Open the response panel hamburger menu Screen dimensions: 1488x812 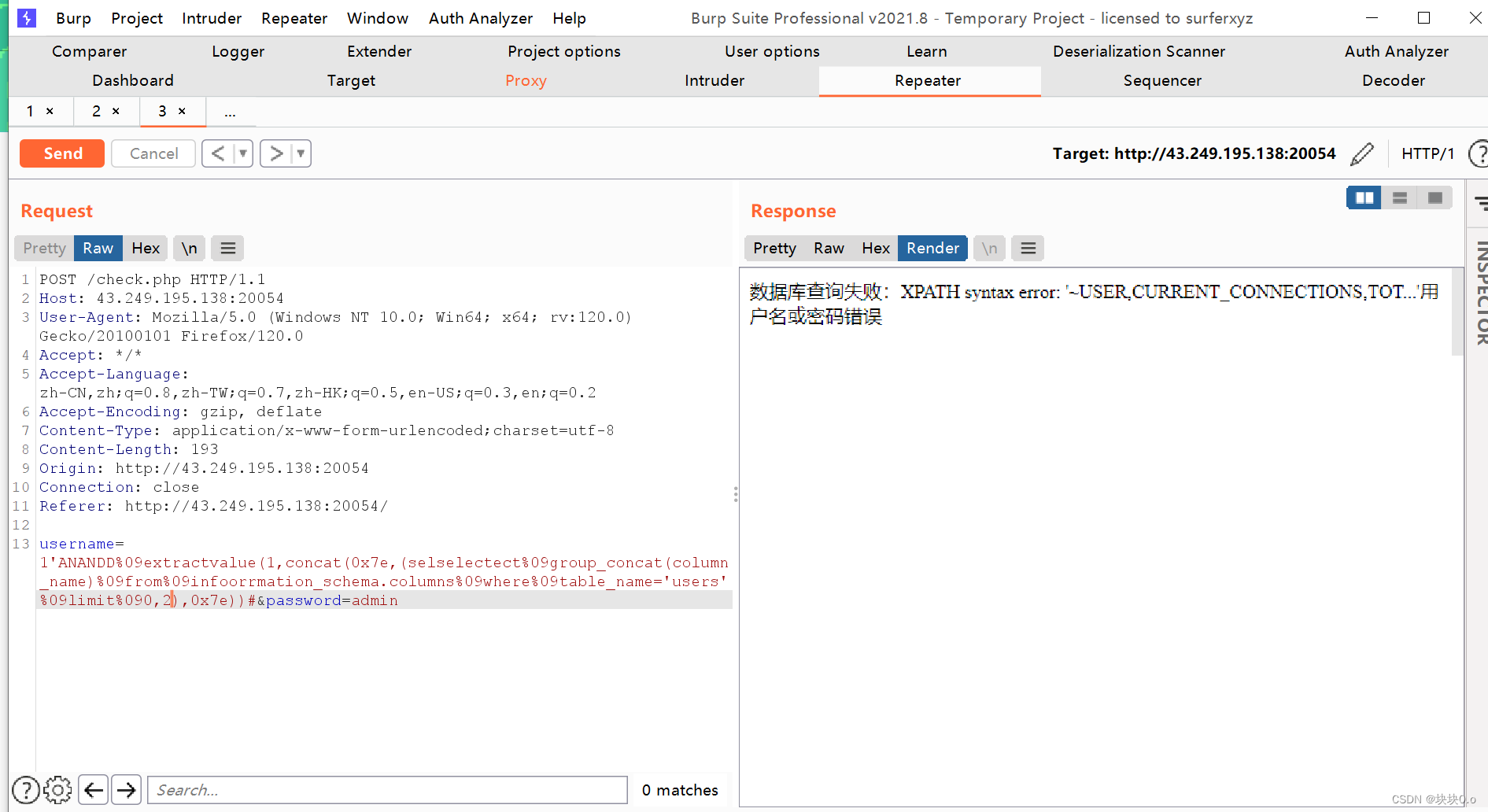click(1027, 248)
